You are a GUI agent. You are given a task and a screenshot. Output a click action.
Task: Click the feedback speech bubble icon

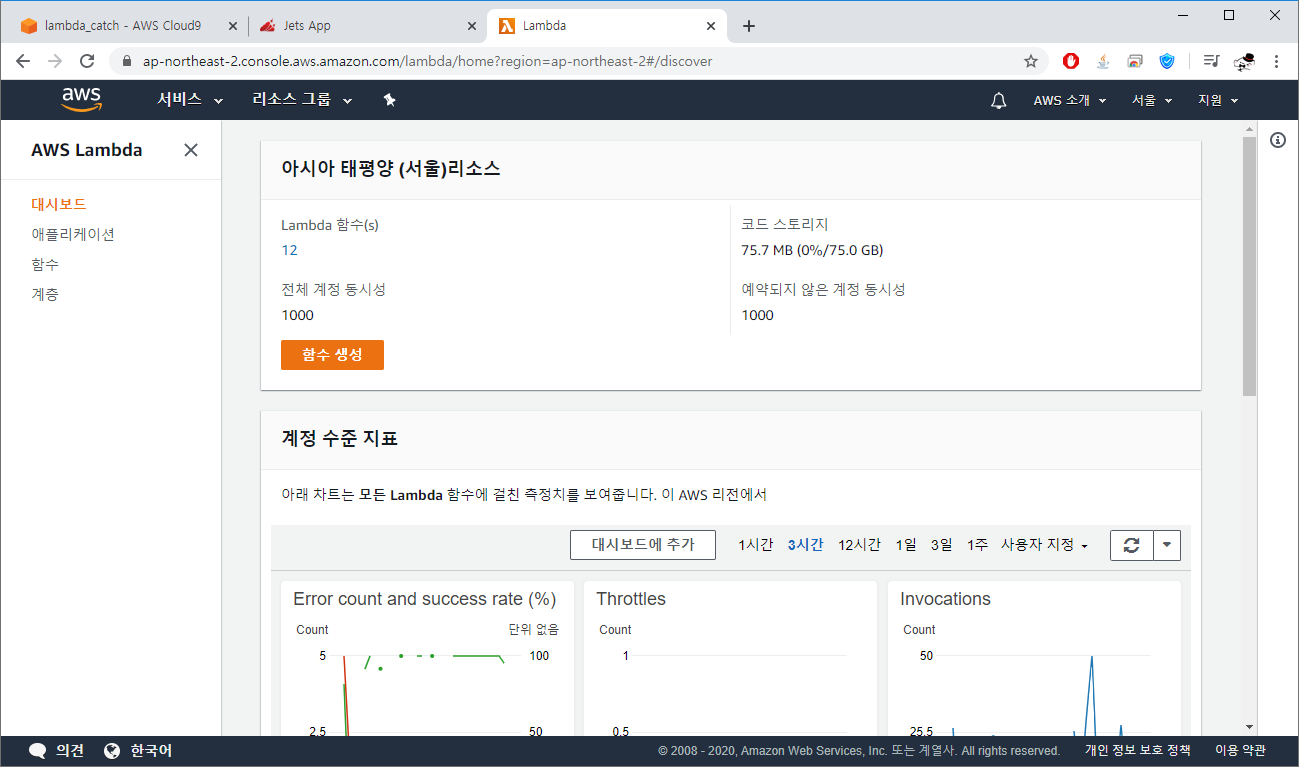click(38, 751)
